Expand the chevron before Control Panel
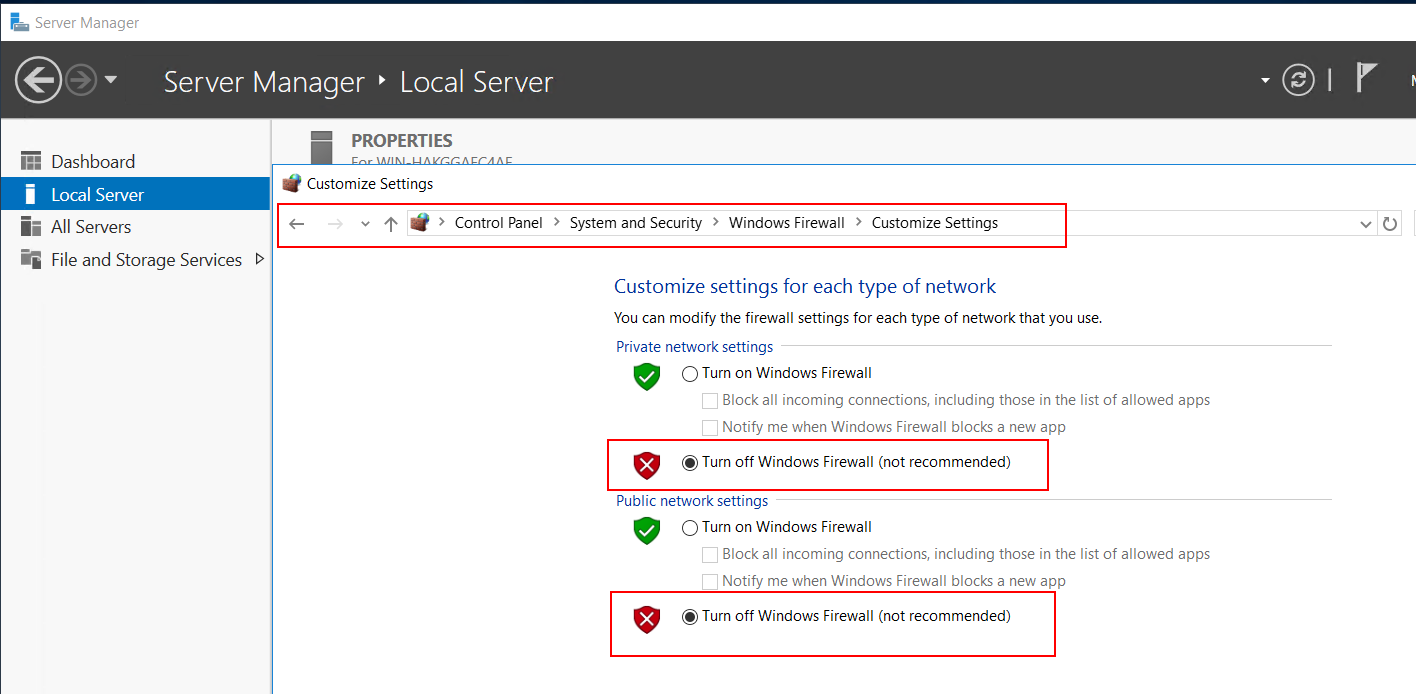The image size is (1416, 694). pyautogui.click(x=442, y=223)
